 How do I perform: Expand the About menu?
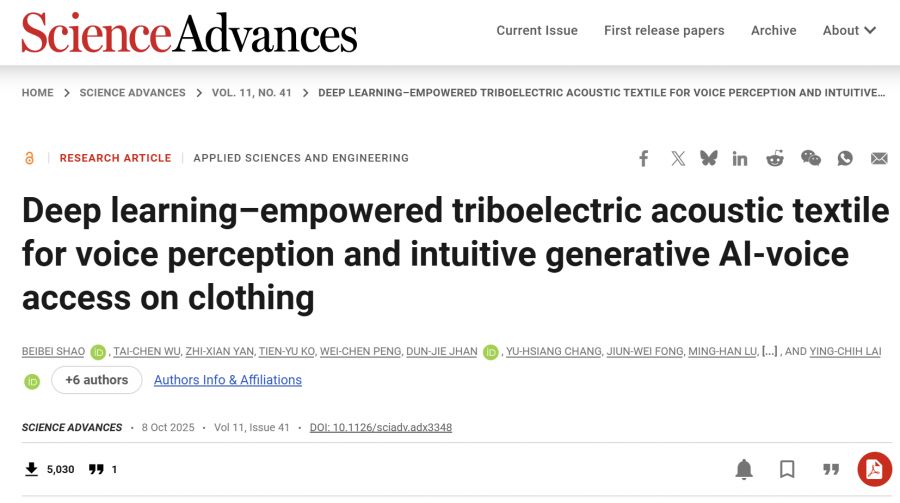point(849,30)
